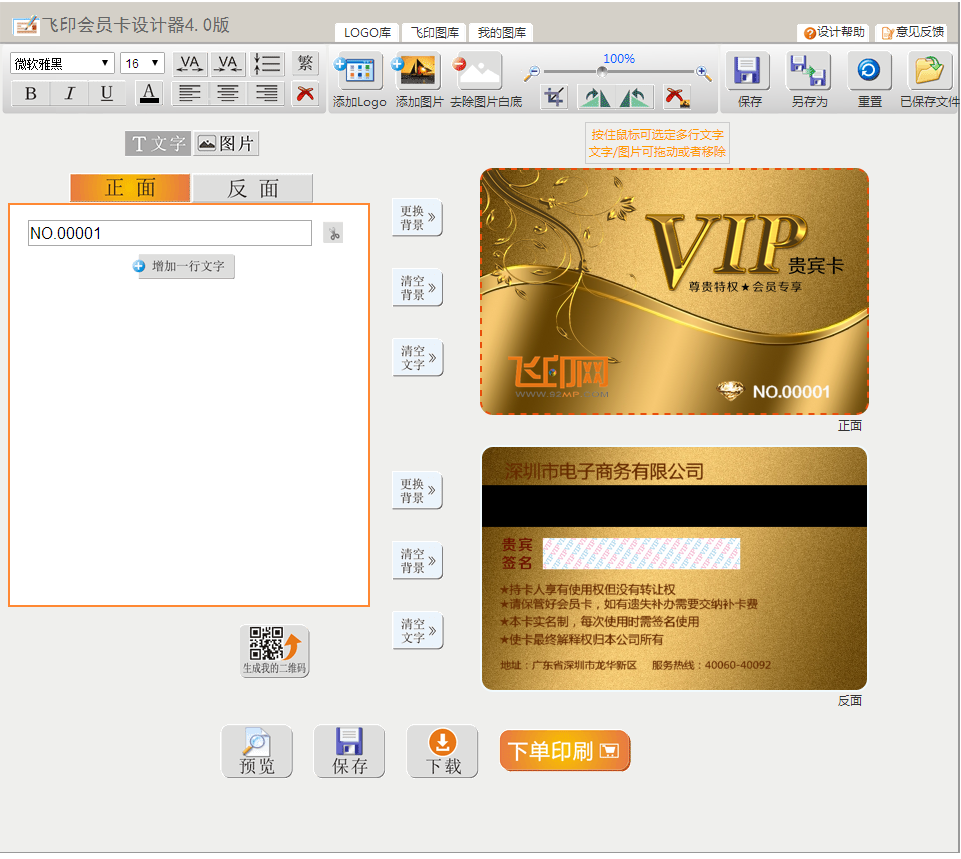The height and width of the screenshot is (859, 961).
Task: Open the saved files (已保存文件) folder icon
Action: click(x=929, y=72)
